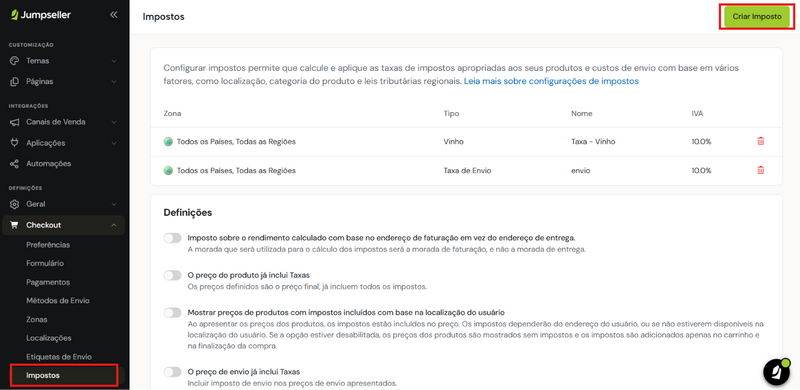Screen dimensions: 800x390
Task: Click the 'envio' name cell
Action: pos(581,170)
